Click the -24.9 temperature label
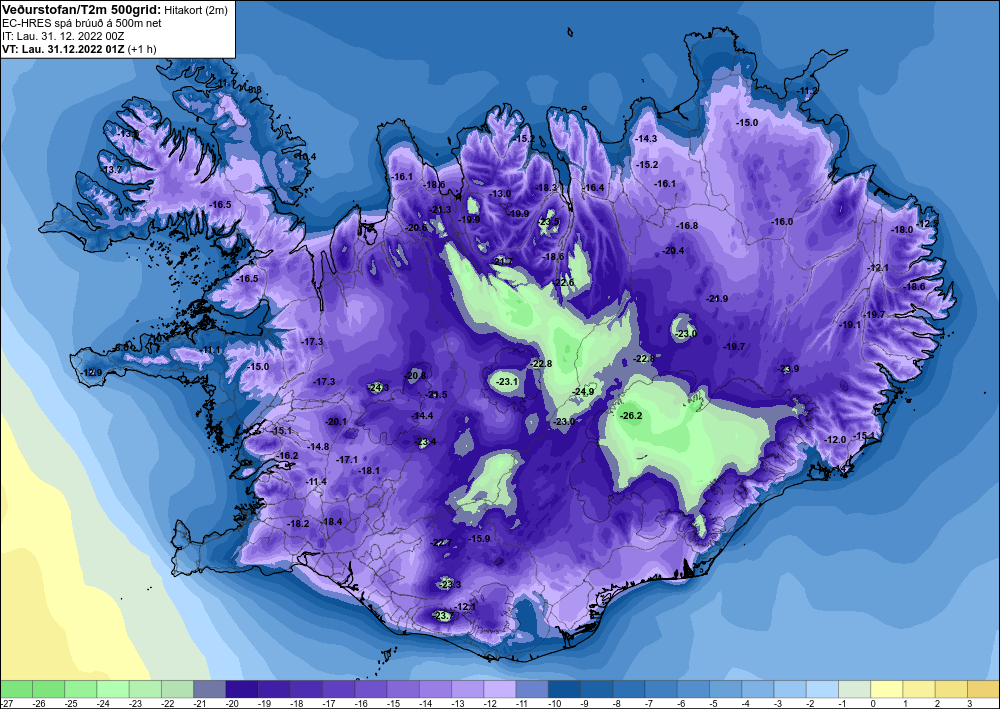1000x709 pixels. (x=584, y=391)
